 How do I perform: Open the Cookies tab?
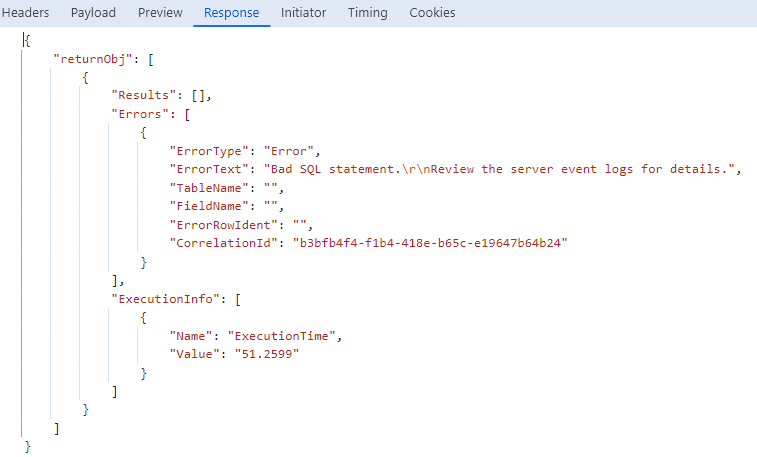coord(432,13)
